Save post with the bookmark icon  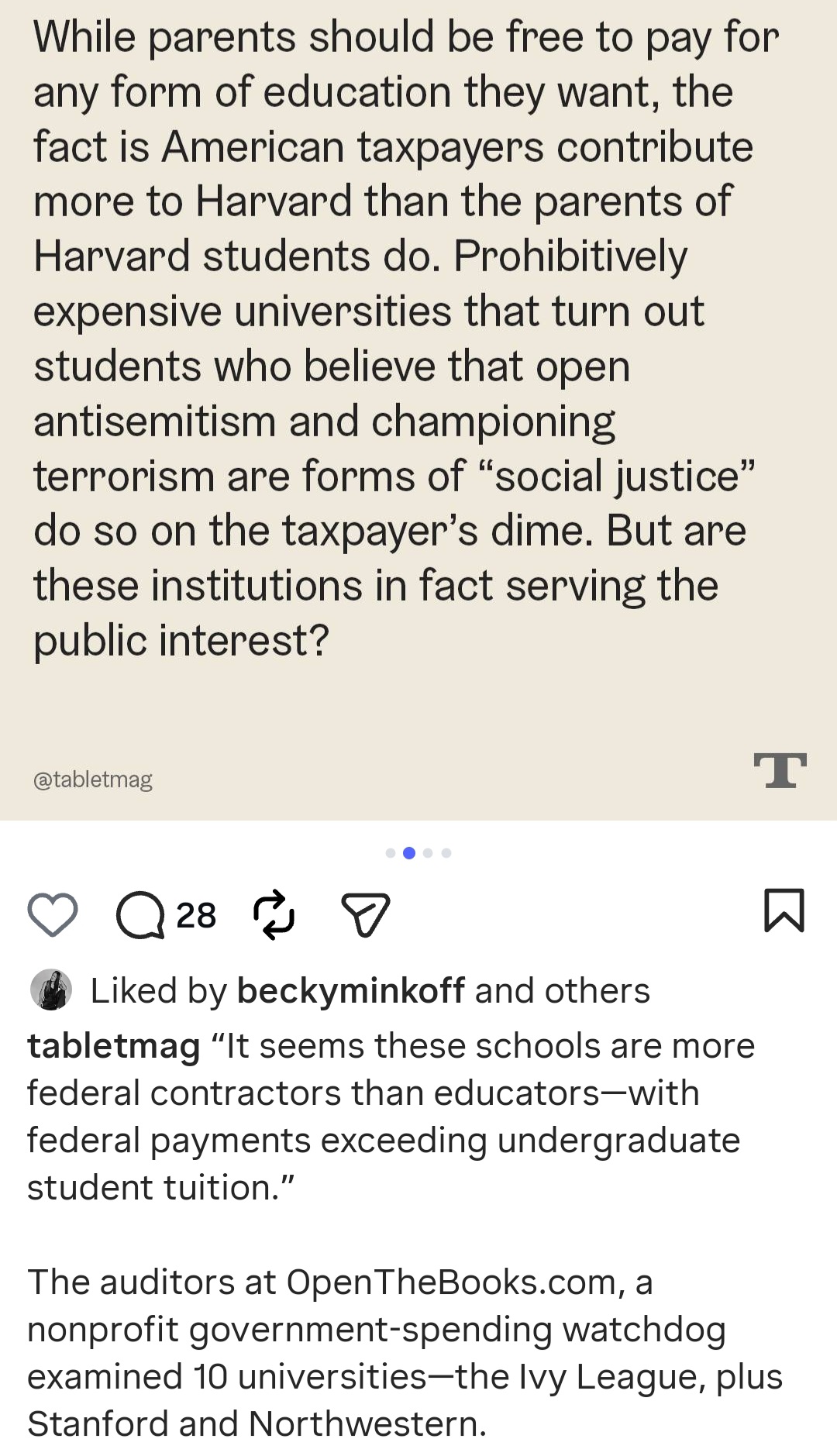(x=784, y=910)
